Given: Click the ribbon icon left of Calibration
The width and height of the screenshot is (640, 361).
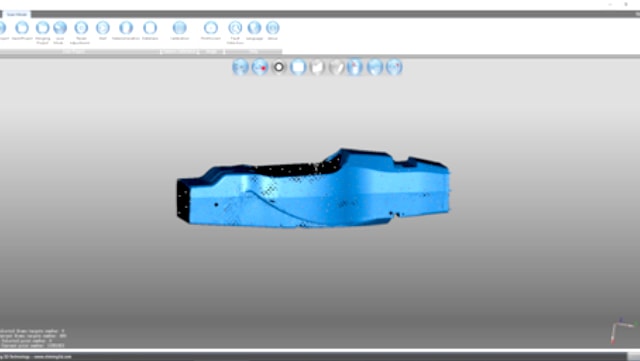Looking at the screenshot, I should pos(150,28).
